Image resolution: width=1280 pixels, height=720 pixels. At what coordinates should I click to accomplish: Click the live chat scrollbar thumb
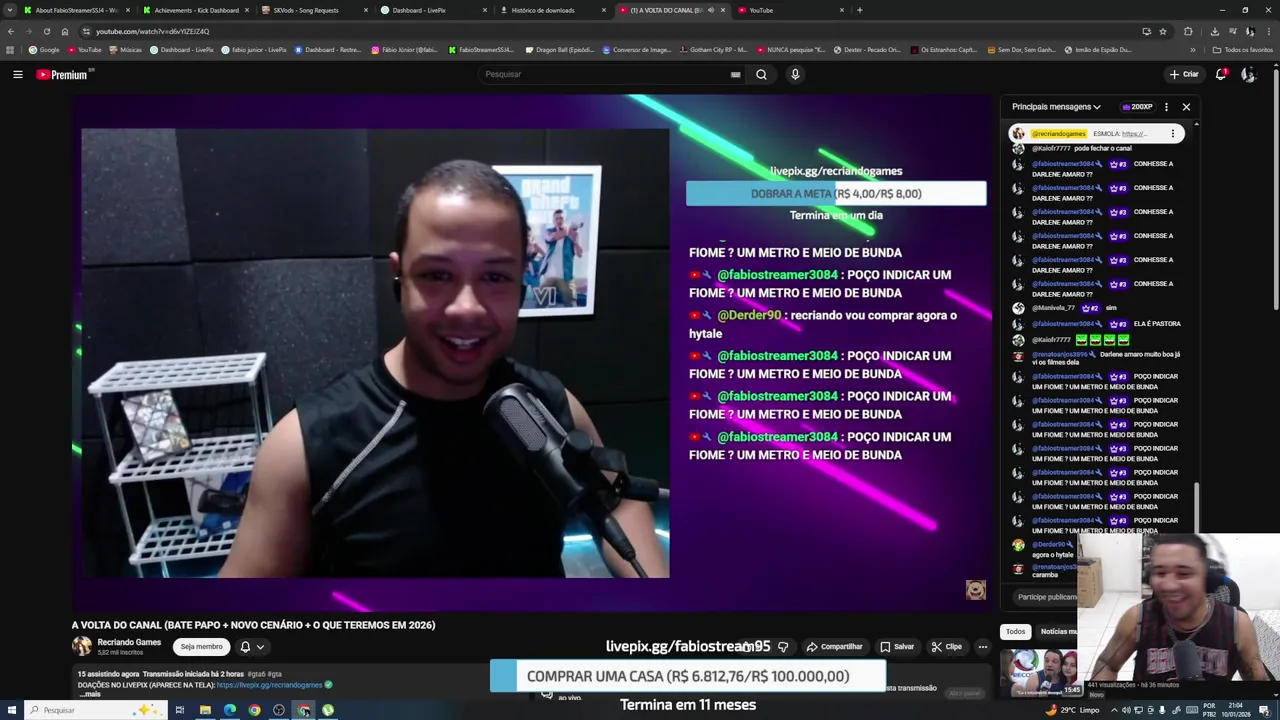click(1196, 509)
